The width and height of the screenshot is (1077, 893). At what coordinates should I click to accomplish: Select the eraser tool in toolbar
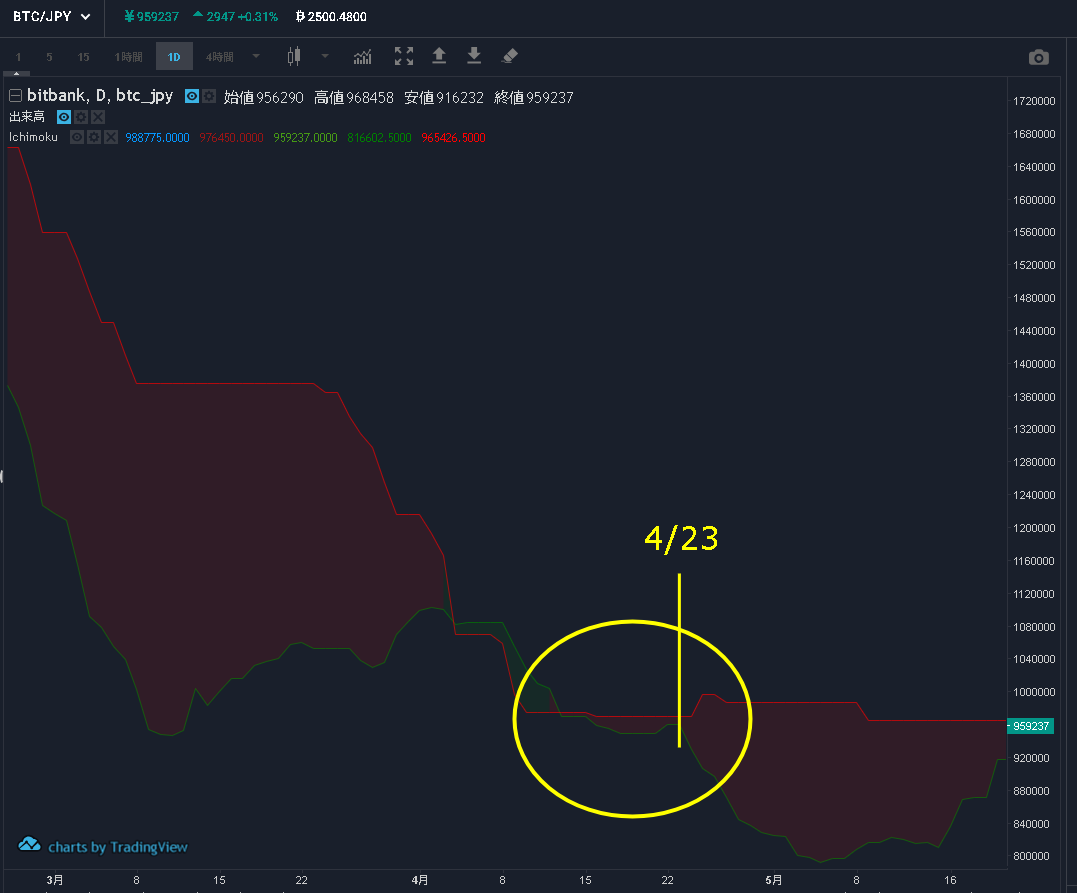(x=509, y=57)
